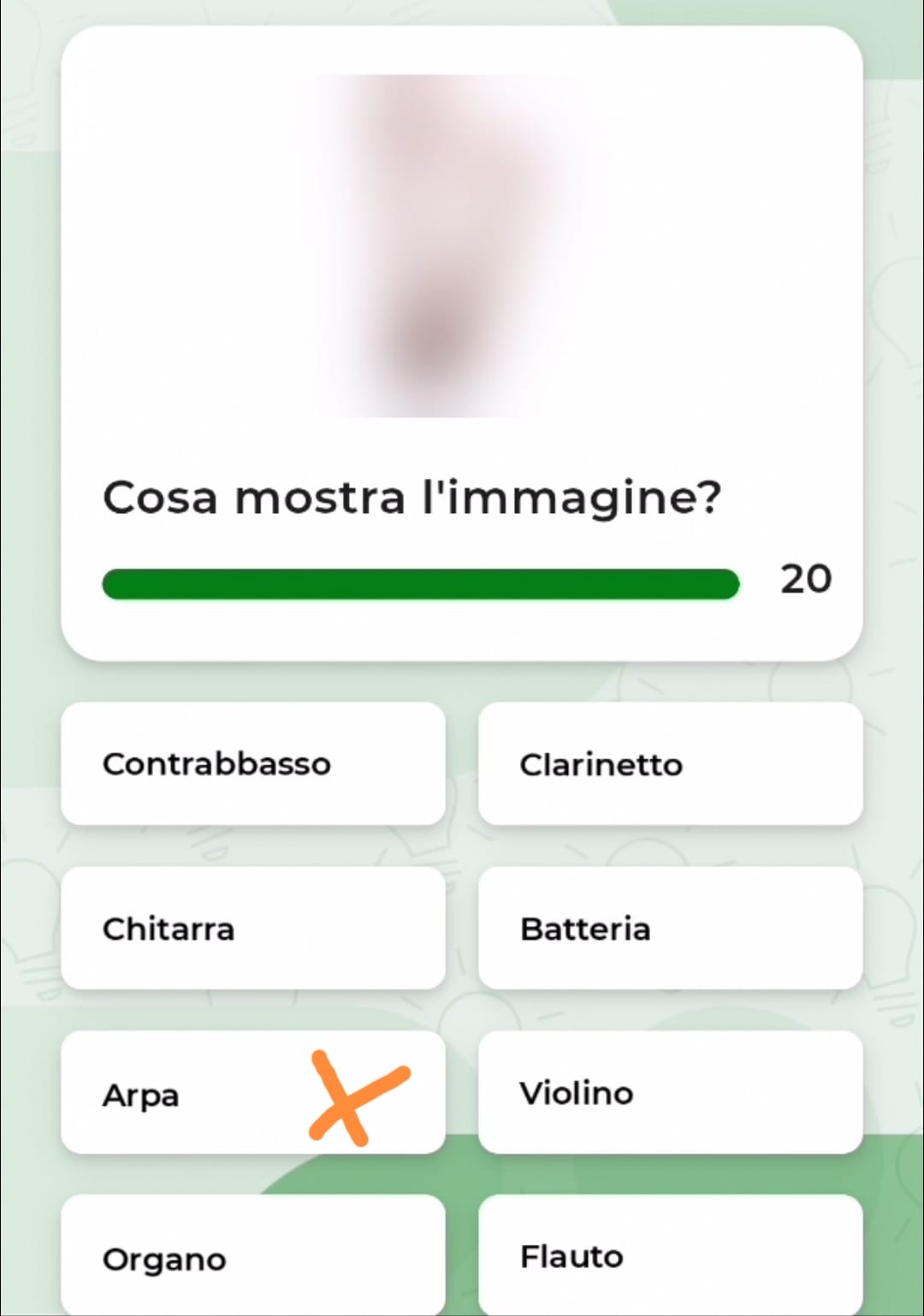Answer that the image shows a drum kit

click(671, 928)
